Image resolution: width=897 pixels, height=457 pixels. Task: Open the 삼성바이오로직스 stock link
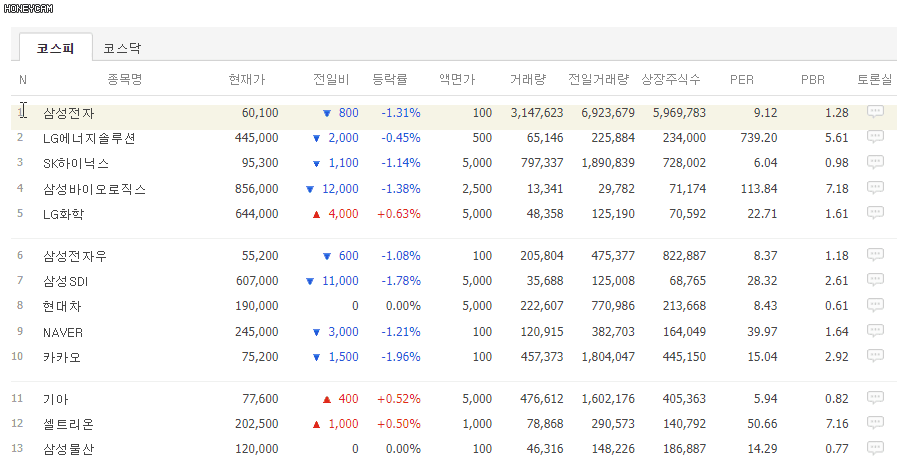click(94, 189)
